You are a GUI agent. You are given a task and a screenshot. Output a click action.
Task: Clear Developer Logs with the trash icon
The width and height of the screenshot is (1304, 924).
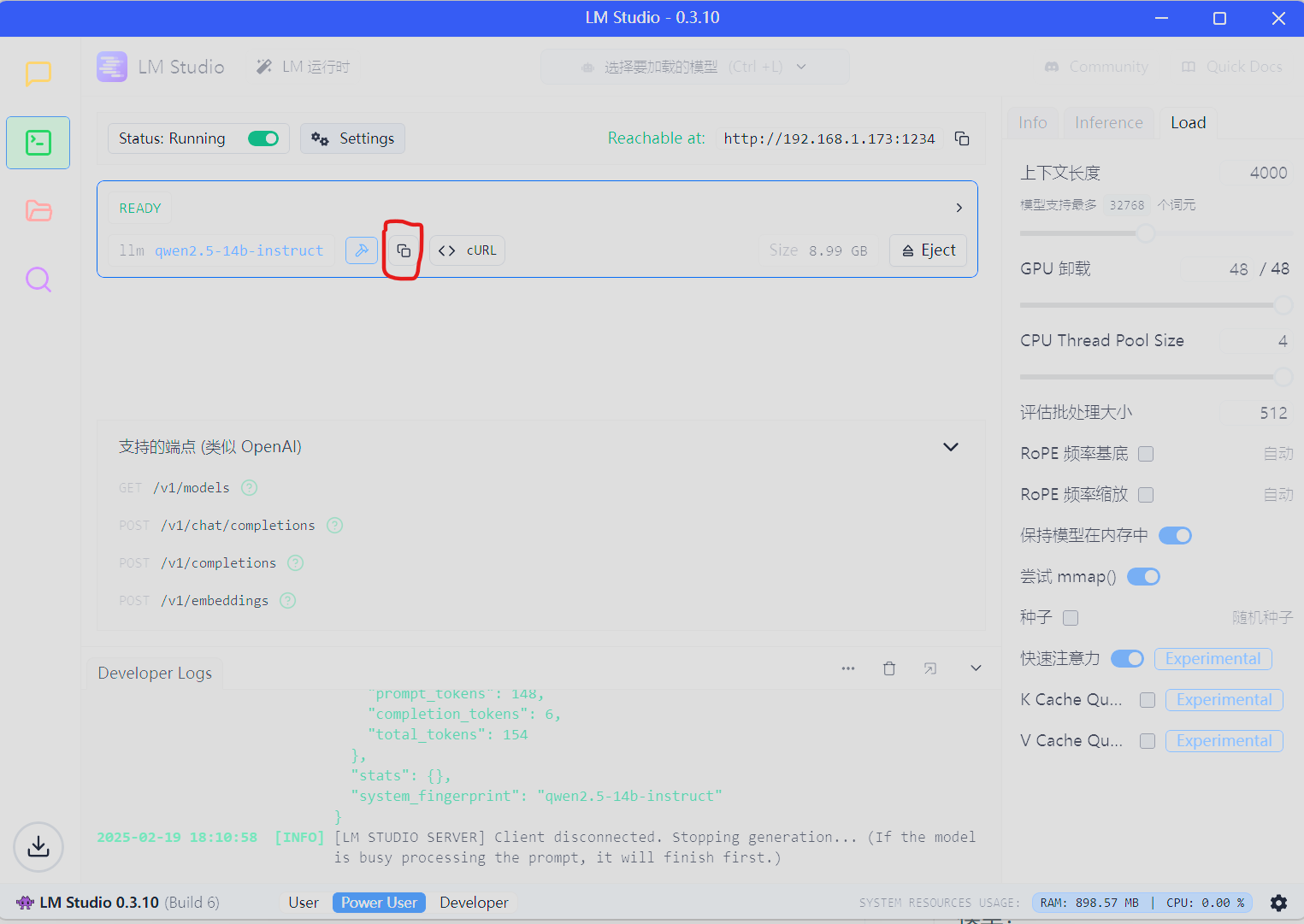tap(889, 668)
